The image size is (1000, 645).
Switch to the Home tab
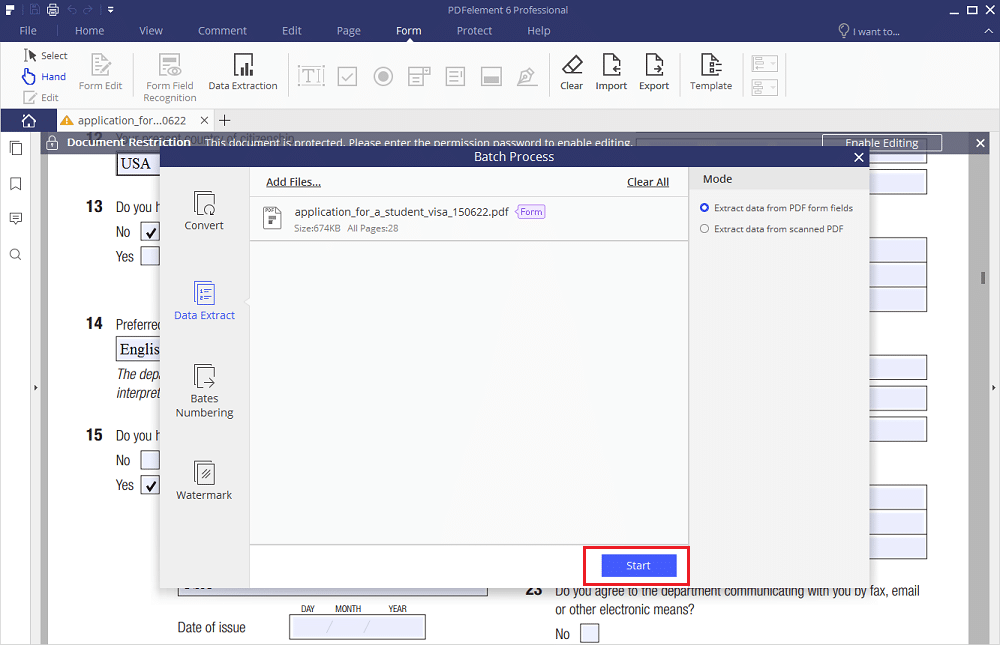(89, 31)
